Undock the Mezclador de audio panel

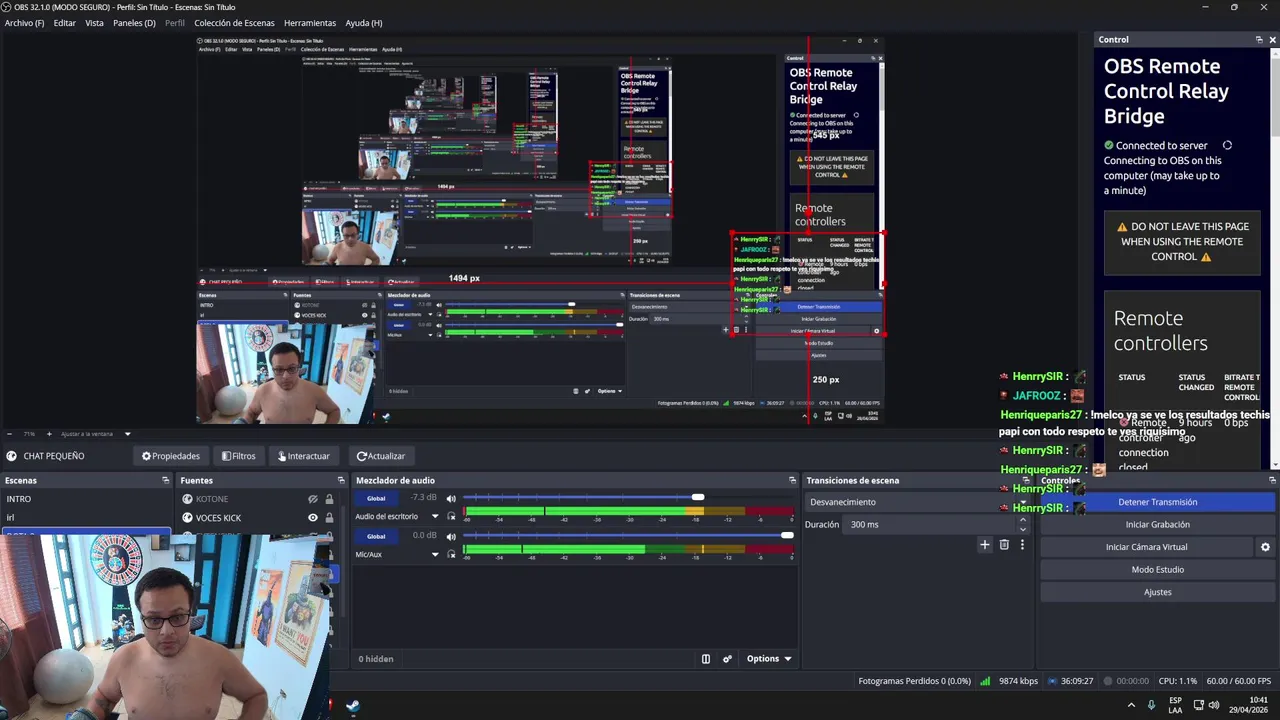click(792, 481)
